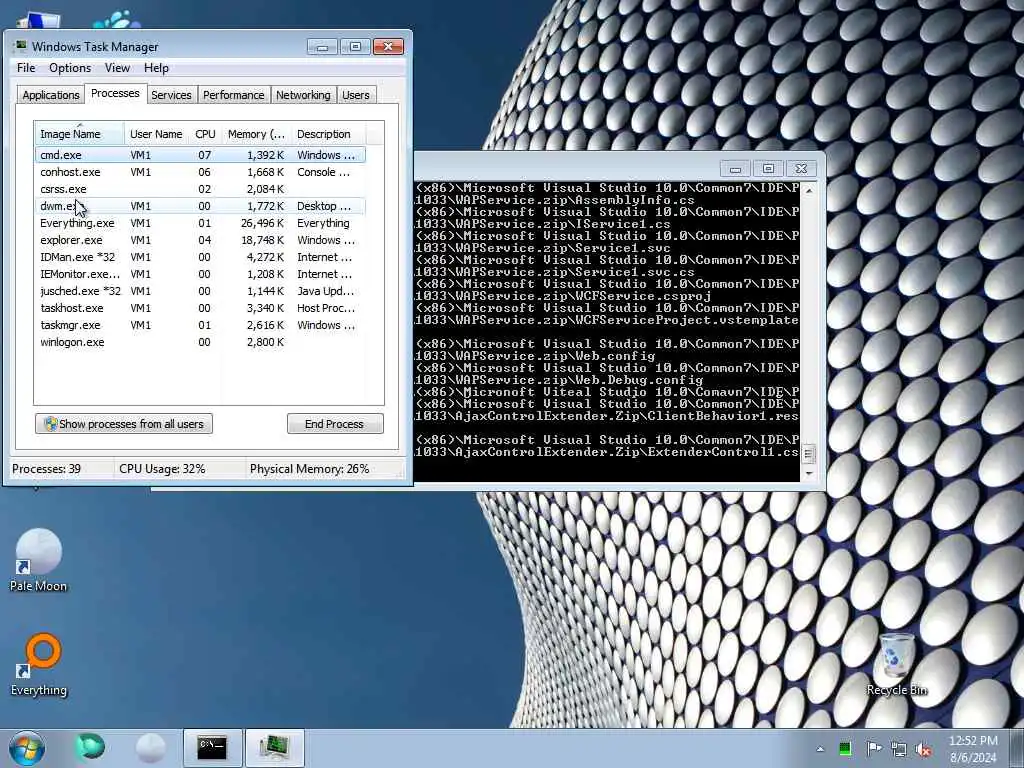Open the clock showing 12:52 PM
The height and width of the screenshot is (768, 1024).
coord(973,749)
